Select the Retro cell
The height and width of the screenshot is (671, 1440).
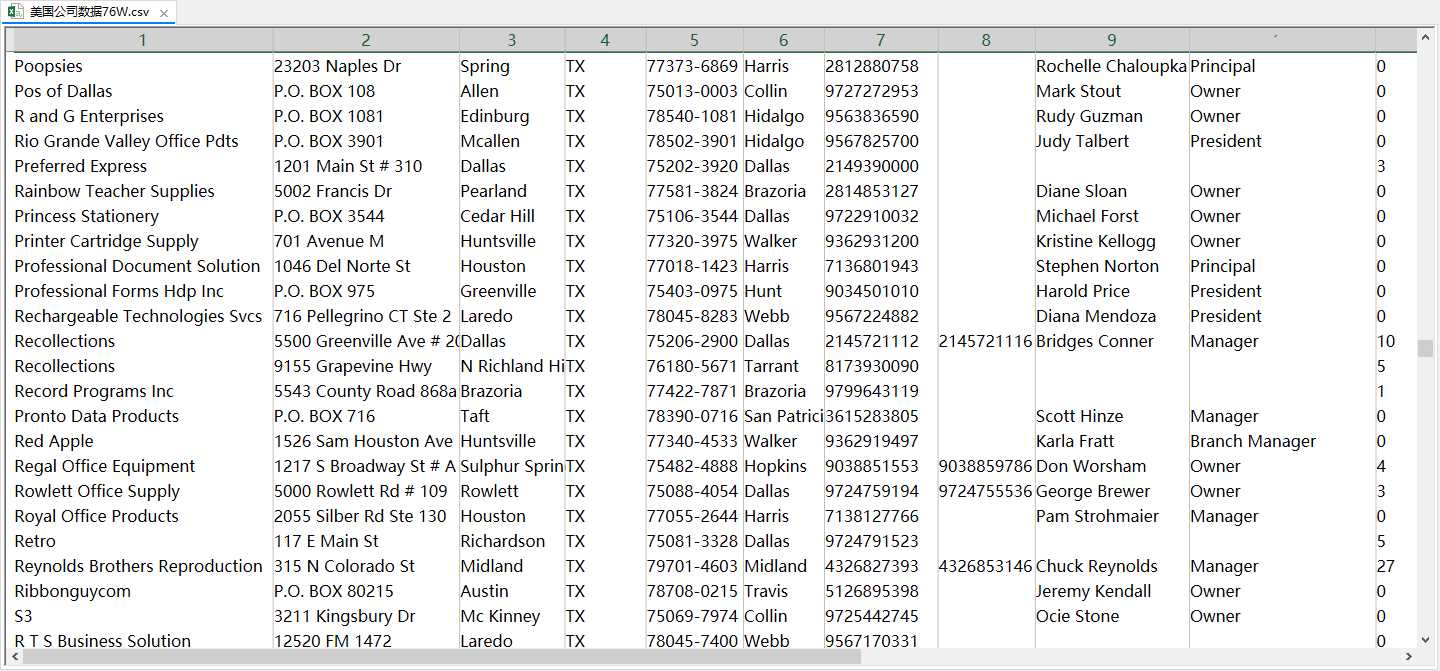143,541
